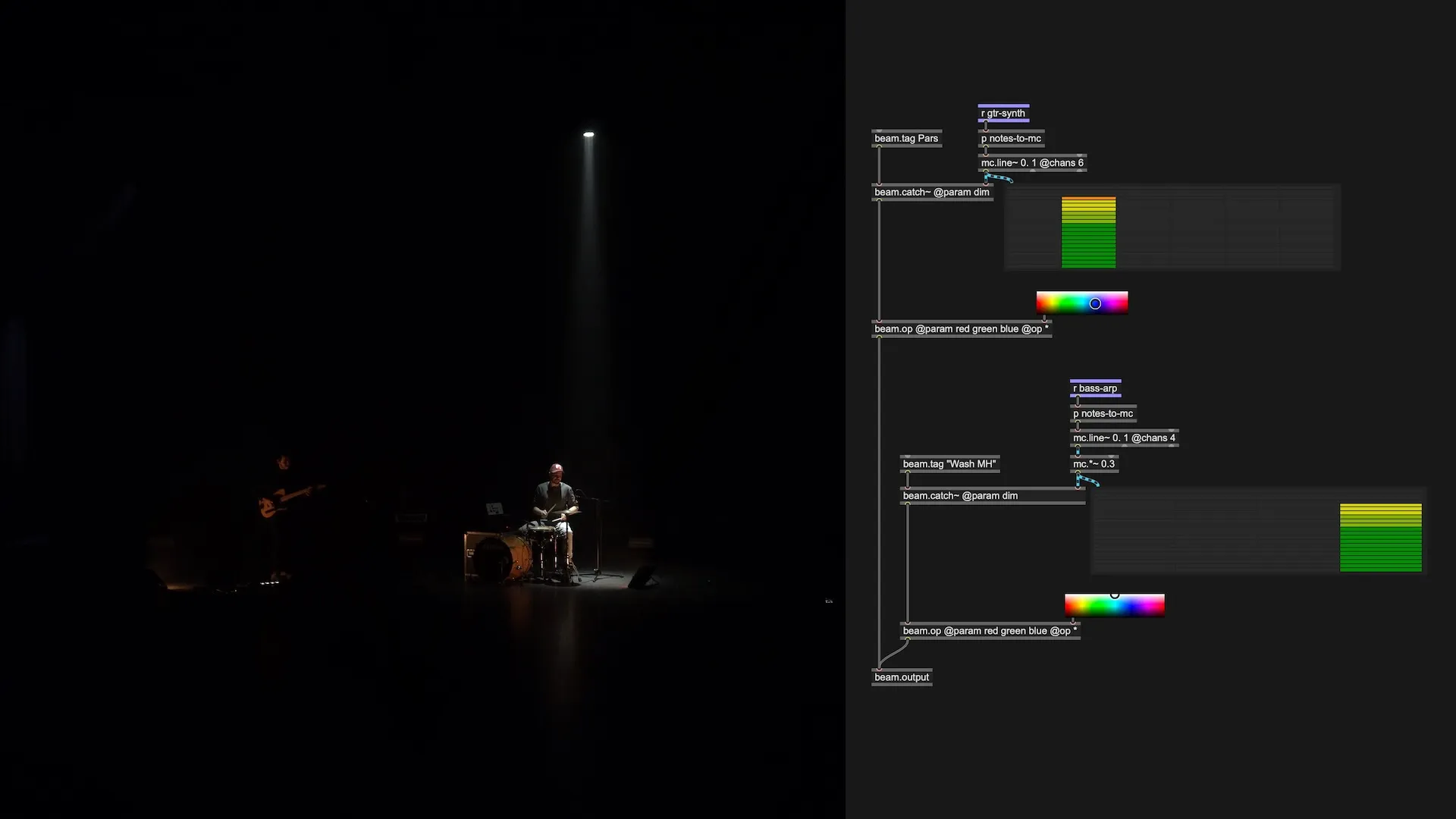Select the "r gtr-synth" receive object

coord(1003,114)
